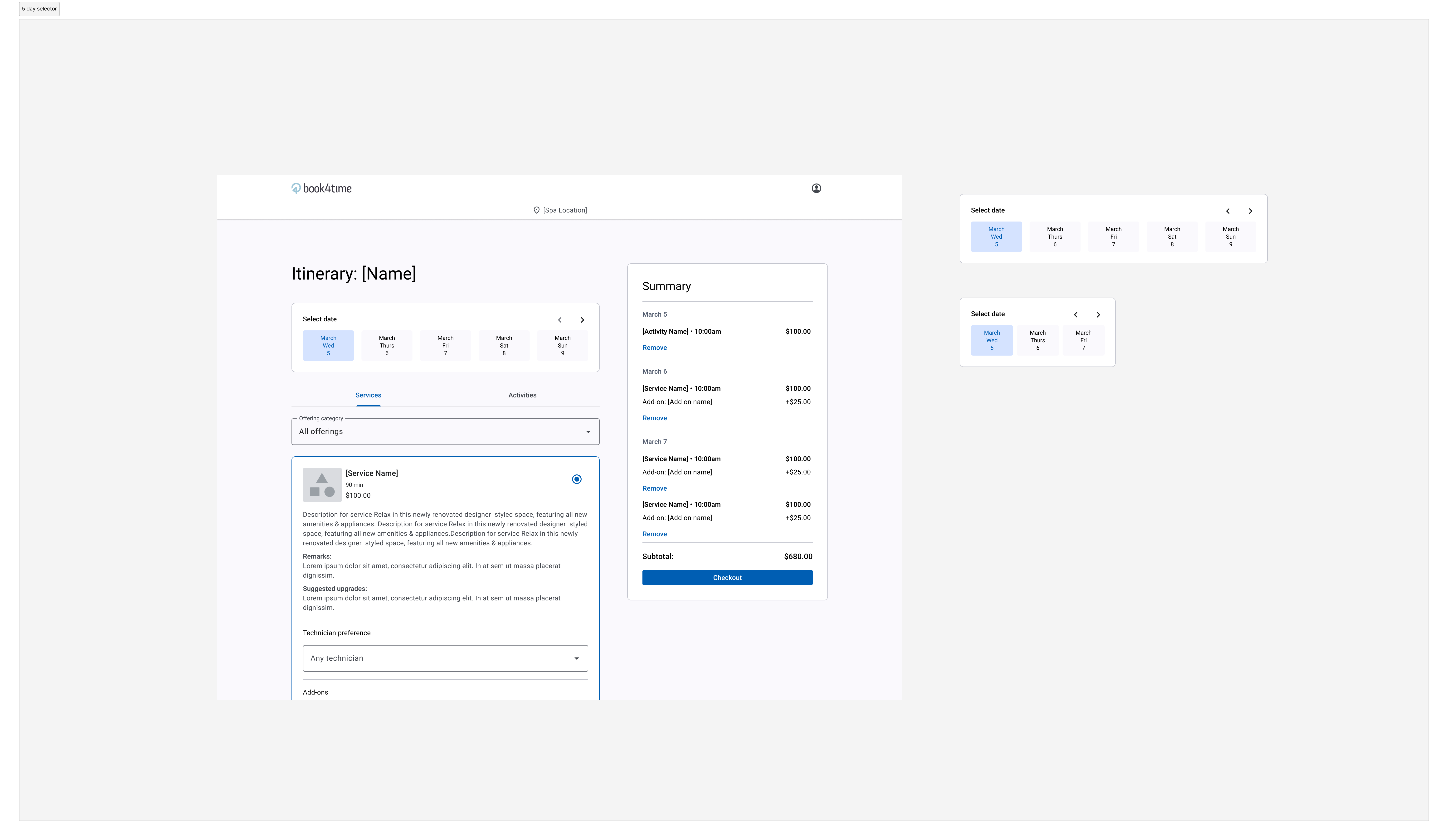The height and width of the screenshot is (840, 1448).
Task: Select March Fri 7 in itinerary date picker
Action: [x=445, y=346]
